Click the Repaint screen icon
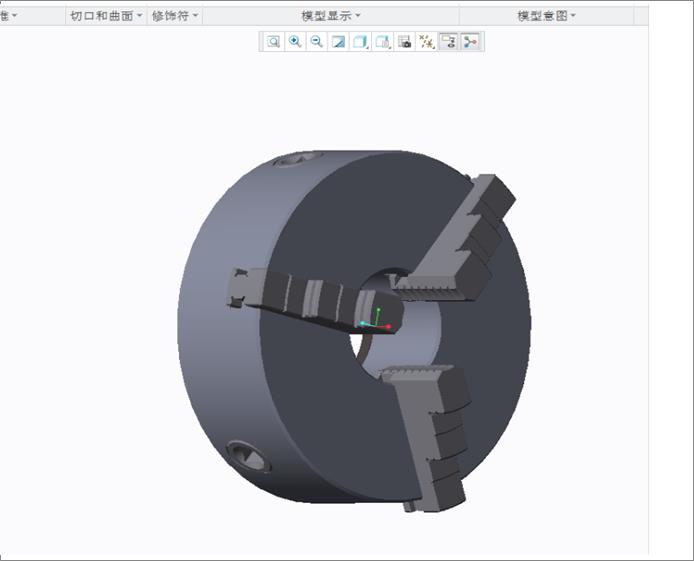This screenshot has height=561, width=694. pos(338,42)
